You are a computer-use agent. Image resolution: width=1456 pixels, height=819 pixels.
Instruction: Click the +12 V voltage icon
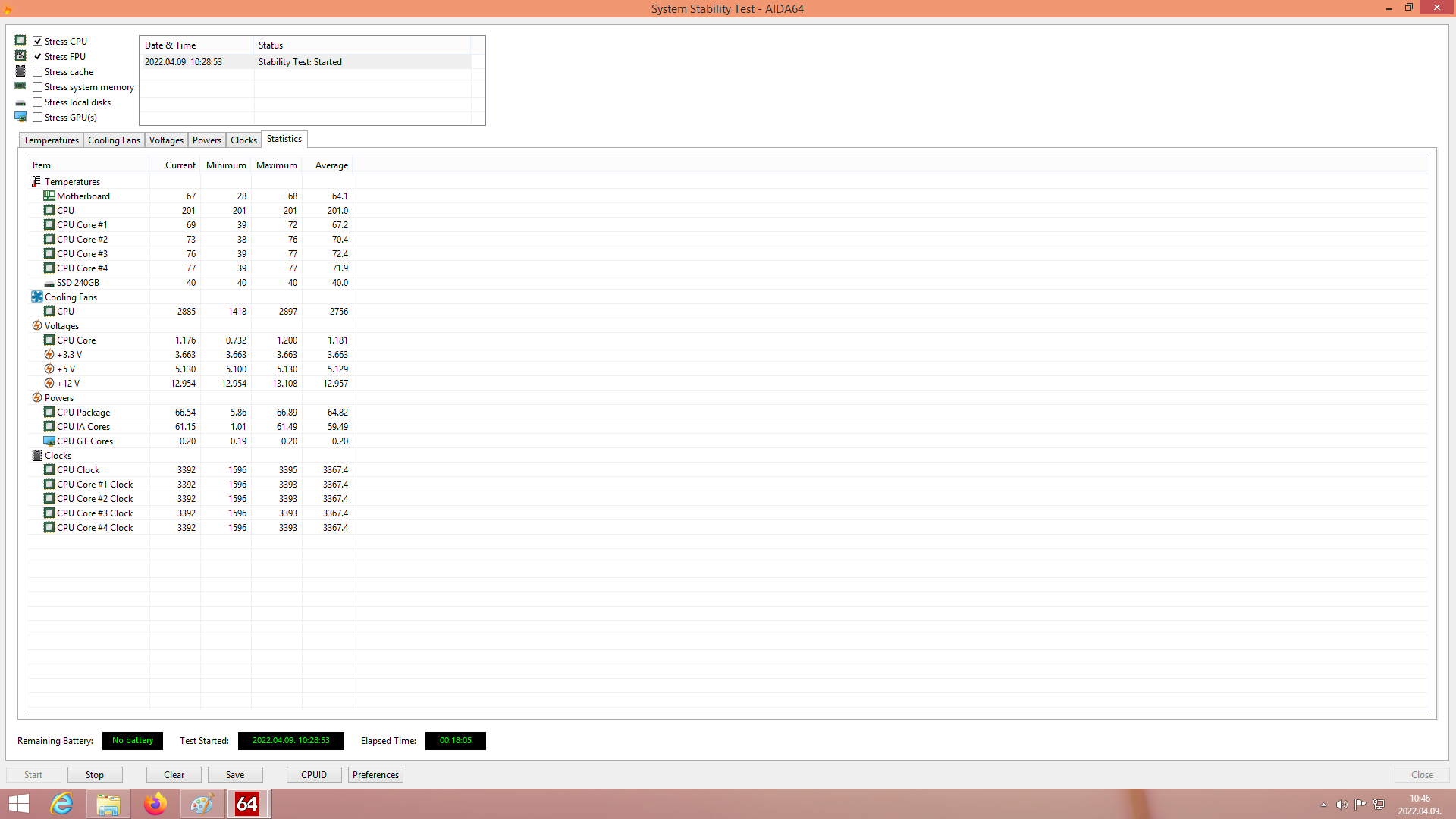click(x=49, y=384)
